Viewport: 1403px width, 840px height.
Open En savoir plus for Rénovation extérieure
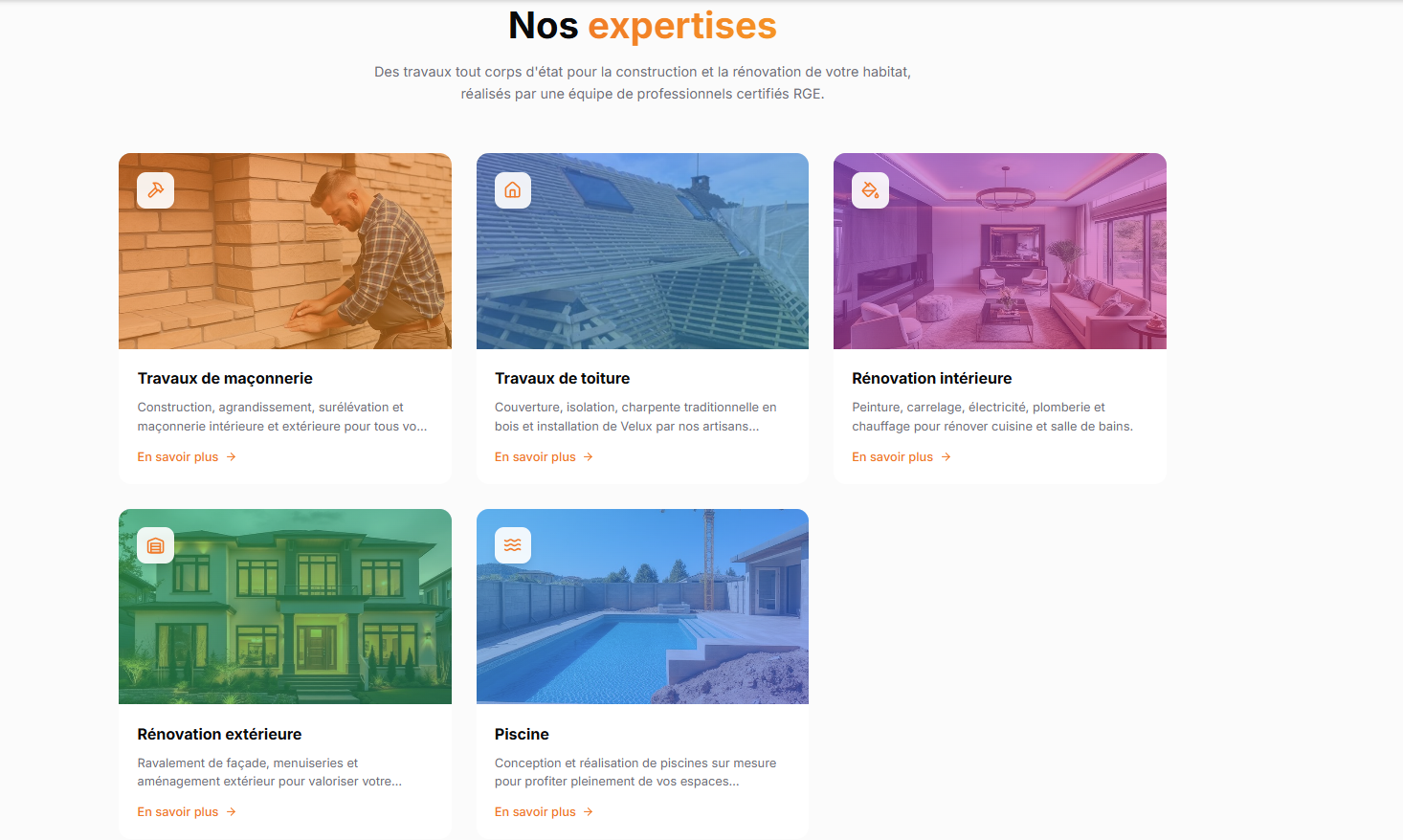pyautogui.click(x=178, y=812)
